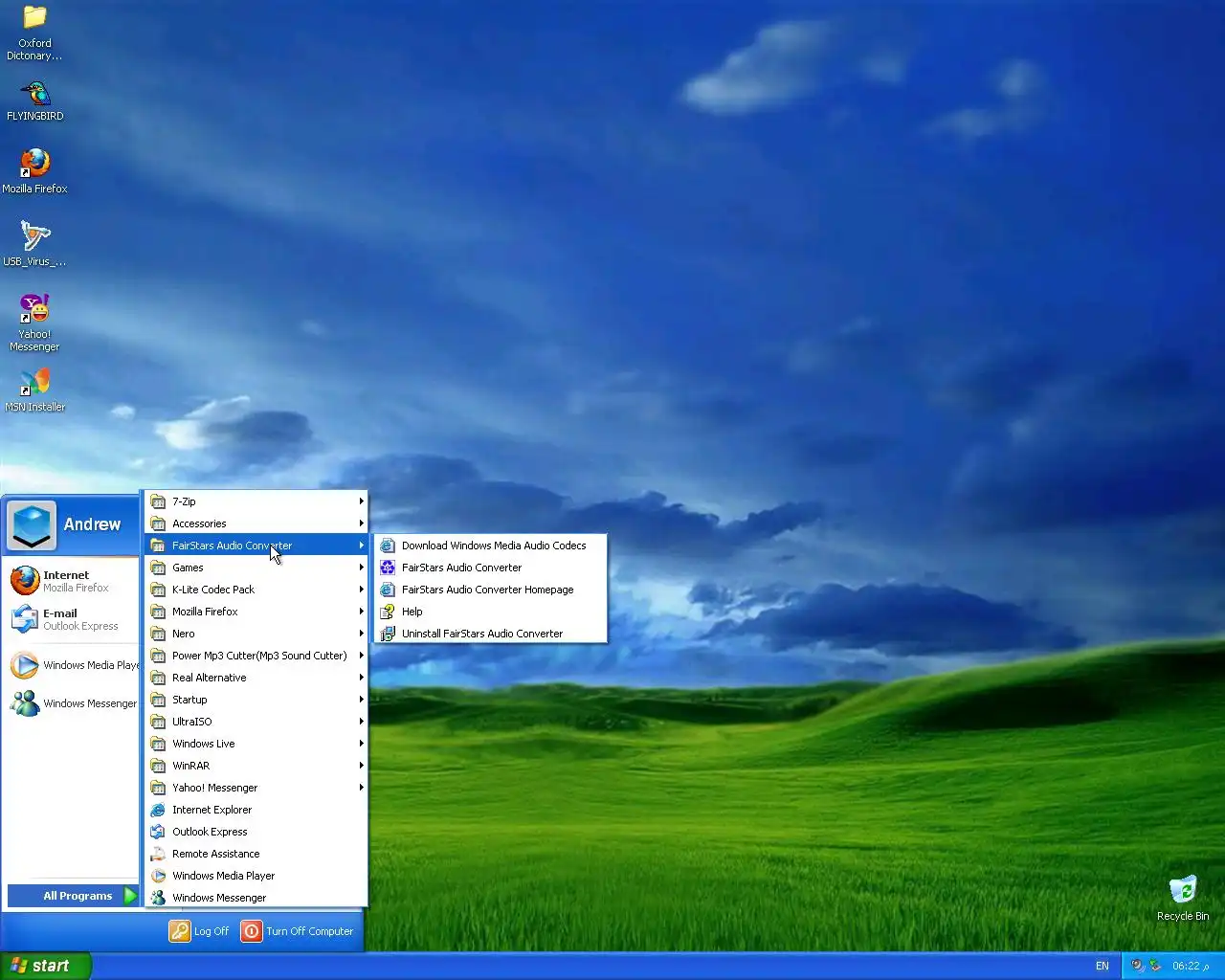Expand the Real Alternative submenu arrow
1225x980 pixels.
click(x=361, y=678)
